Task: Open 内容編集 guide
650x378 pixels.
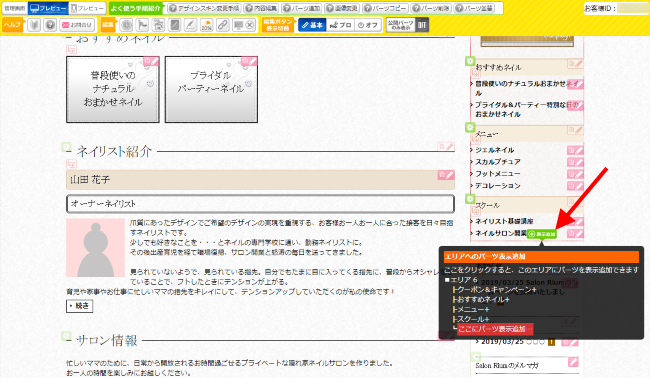Action: coord(261,8)
